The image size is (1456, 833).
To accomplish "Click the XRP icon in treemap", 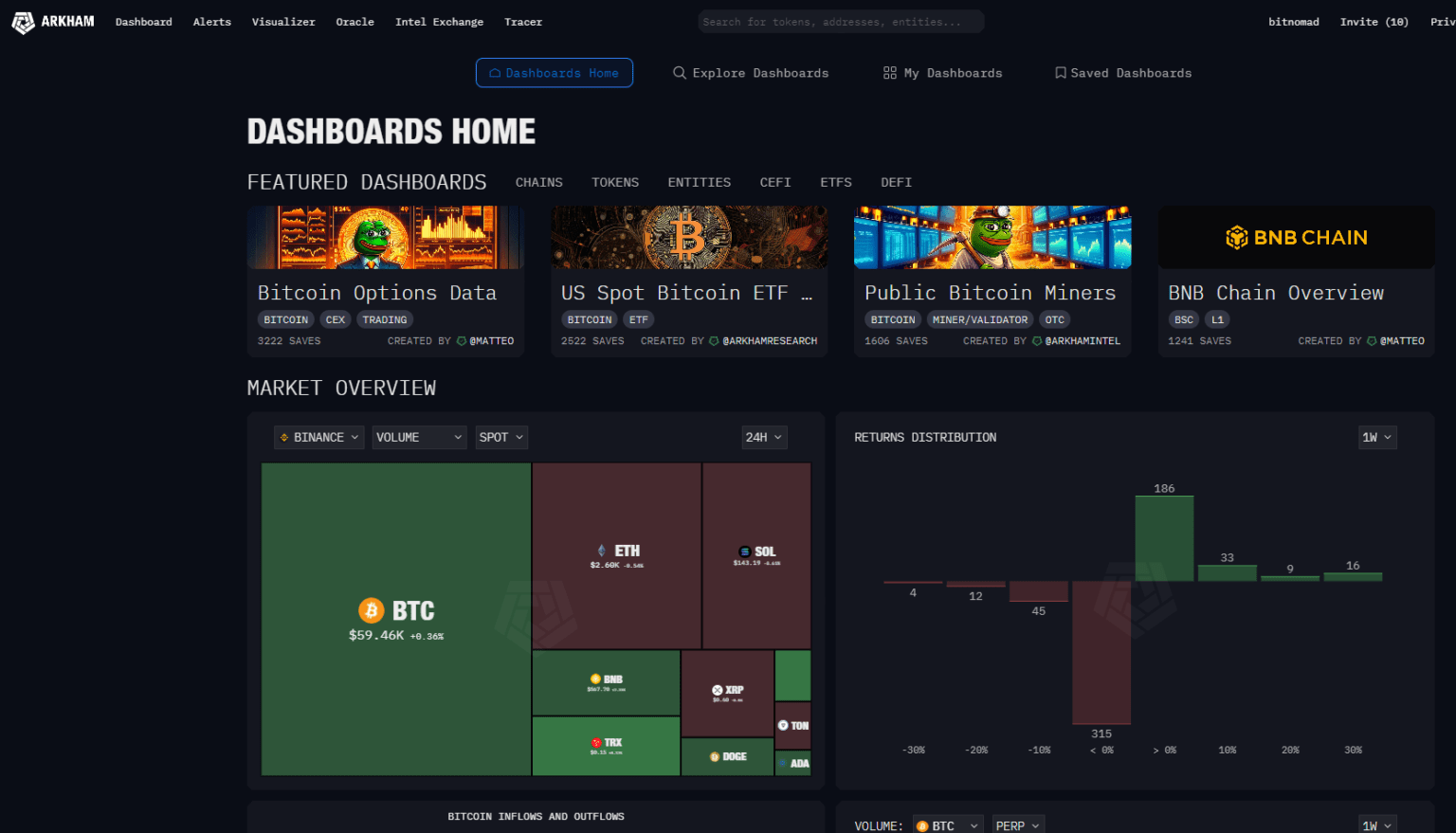I will click(x=718, y=690).
